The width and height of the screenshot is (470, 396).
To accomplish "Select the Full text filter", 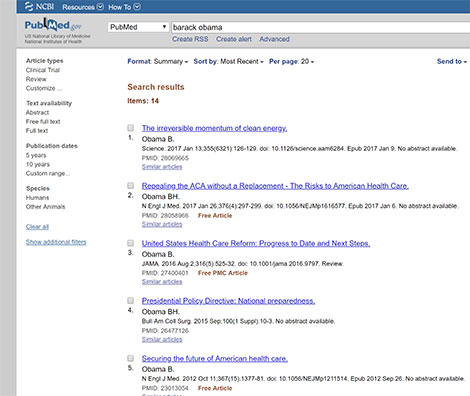I will point(37,131).
